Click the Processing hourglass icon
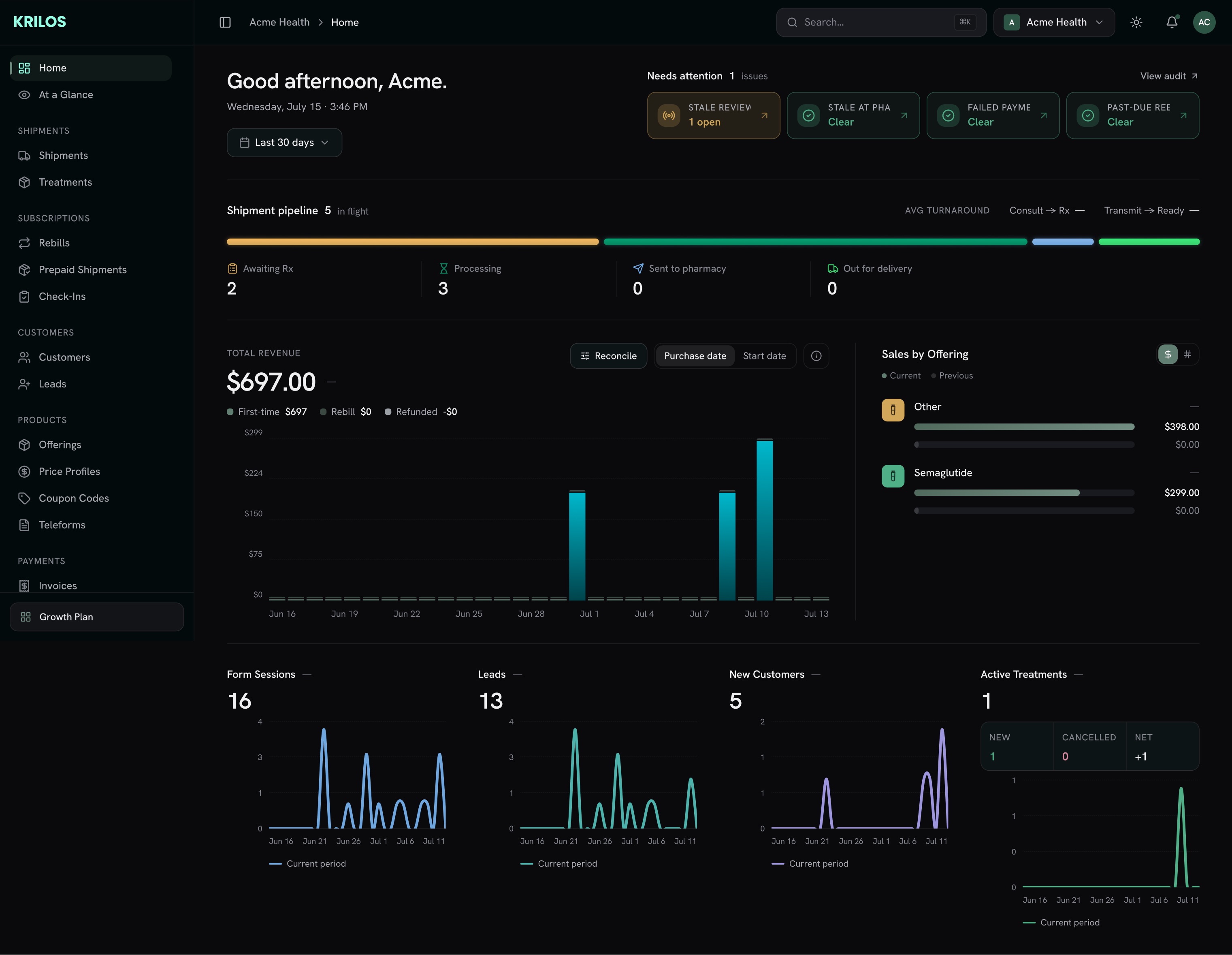Image resolution: width=1232 pixels, height=955 pixels. (443, 269)
